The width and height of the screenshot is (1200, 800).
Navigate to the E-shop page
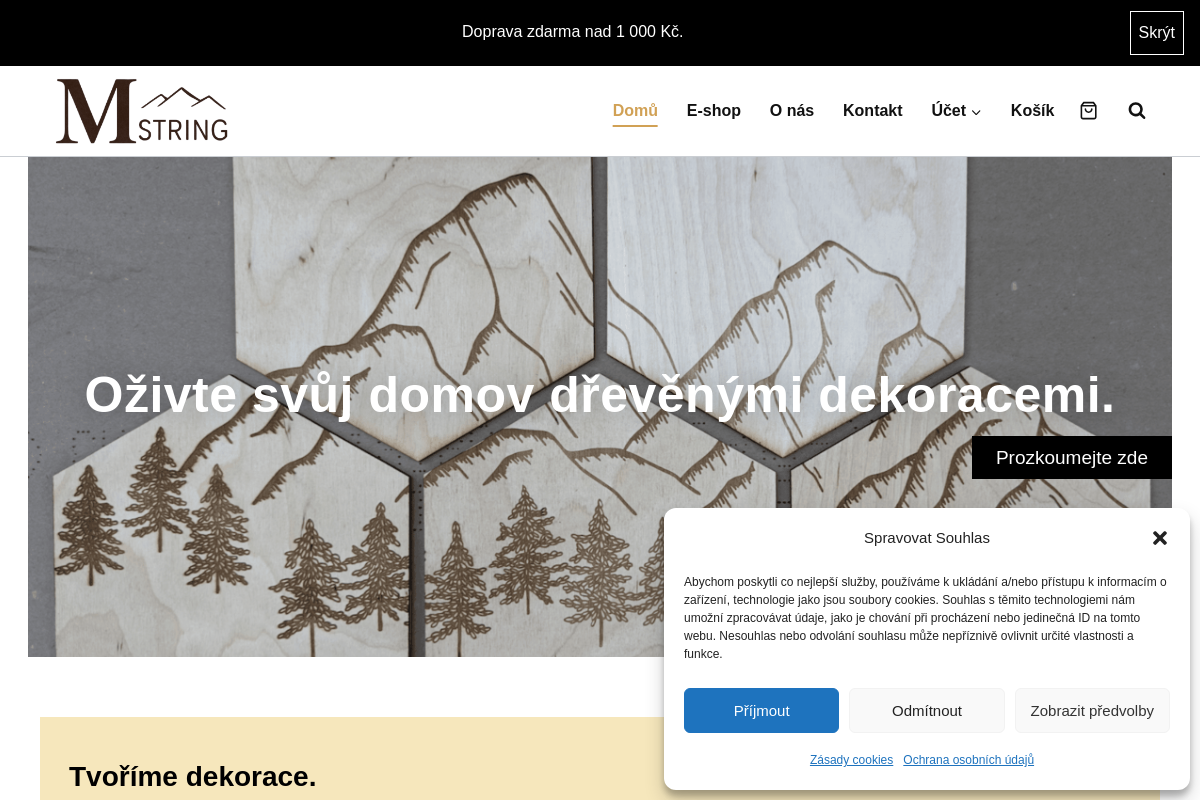click(x=713, y=110)
